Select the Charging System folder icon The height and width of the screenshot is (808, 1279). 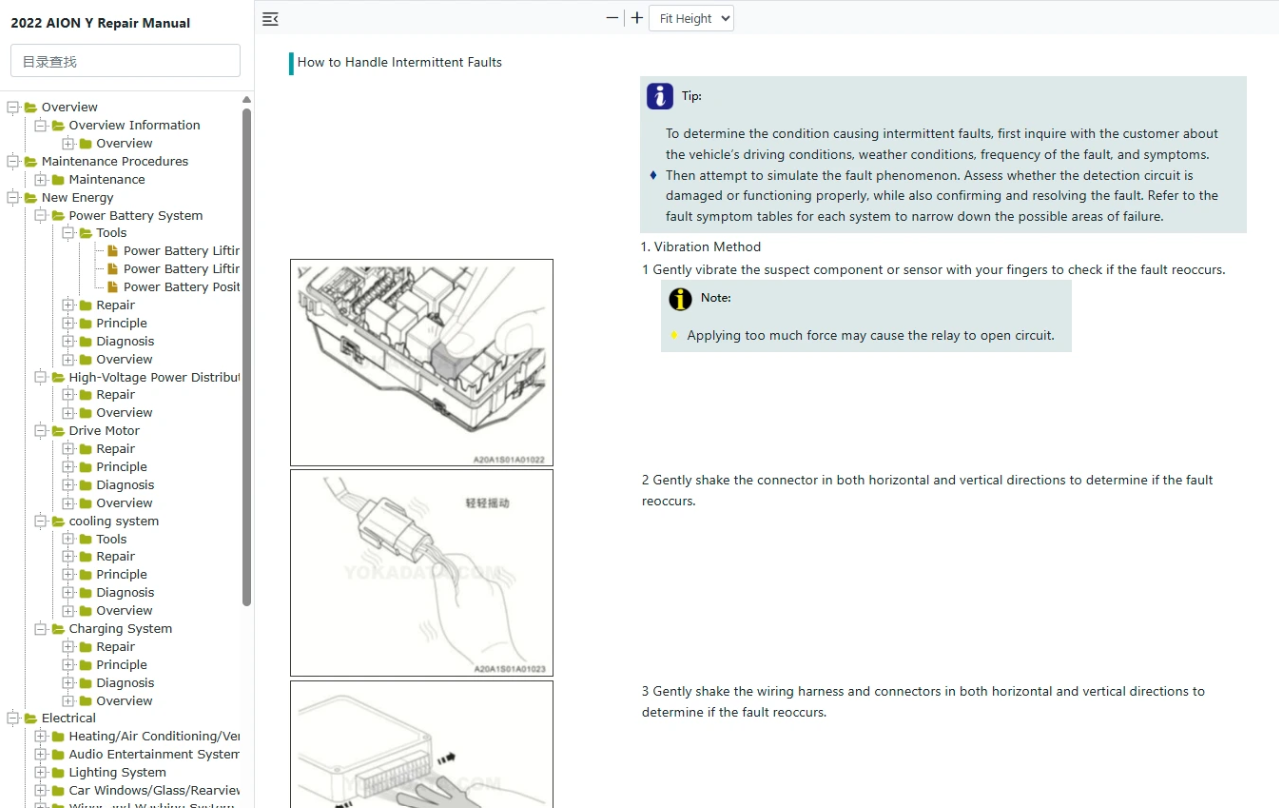(x=58, y=629)
